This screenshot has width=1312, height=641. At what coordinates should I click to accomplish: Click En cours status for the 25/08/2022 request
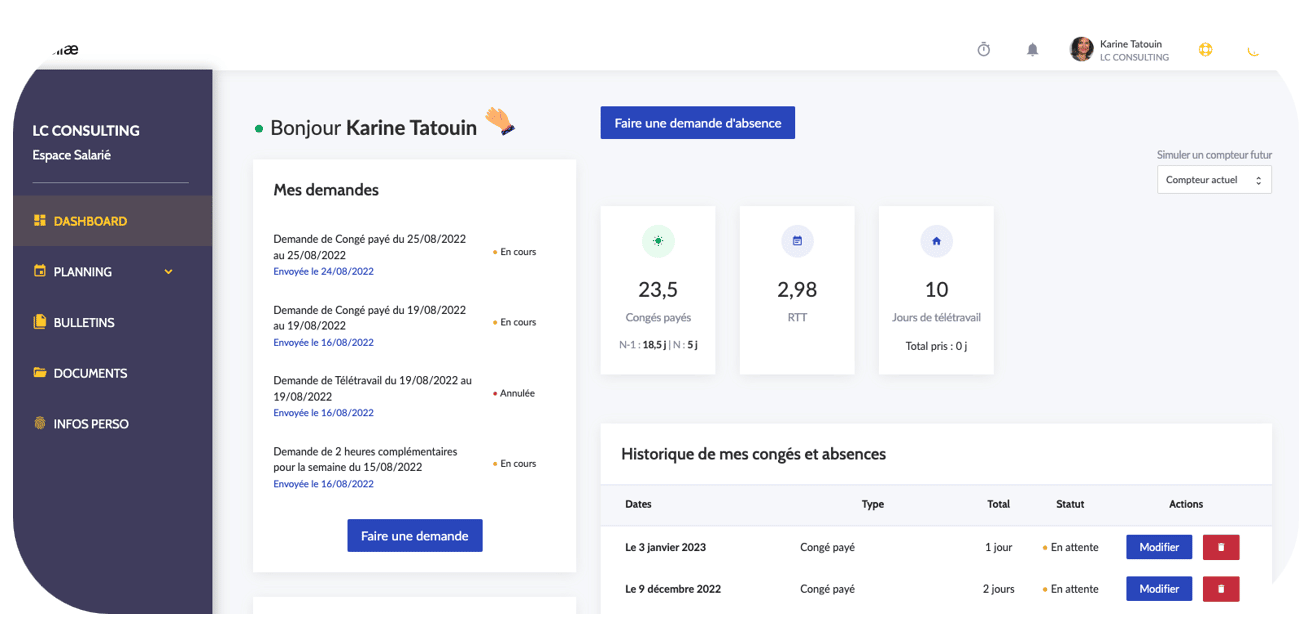pyautogui.click(x=514, y=252)
